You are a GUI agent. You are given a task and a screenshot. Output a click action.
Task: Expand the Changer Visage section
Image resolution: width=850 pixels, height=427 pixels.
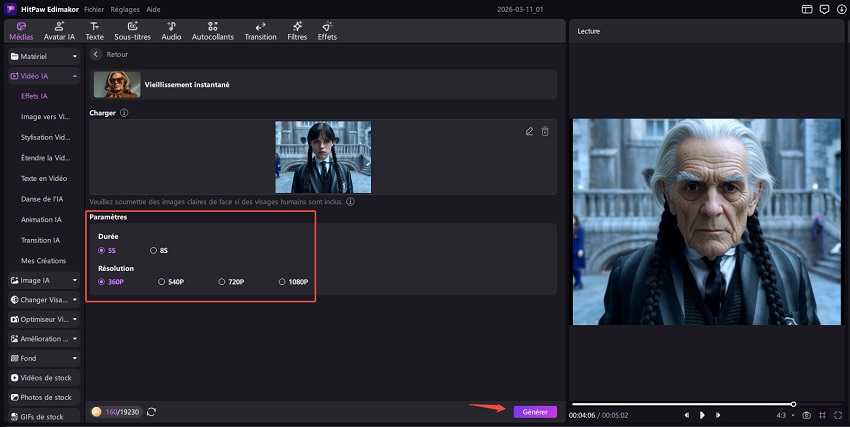44,300
